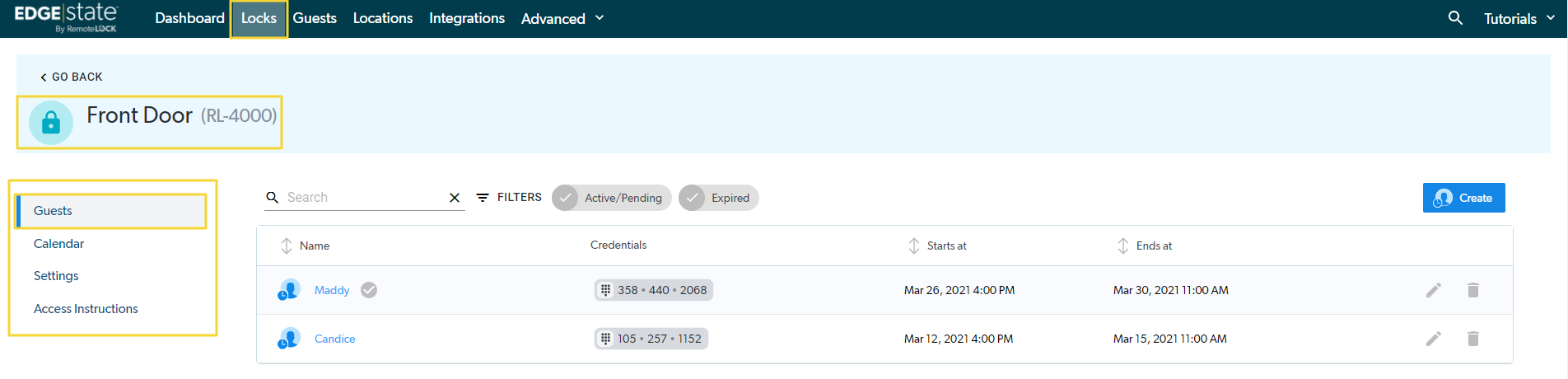Delete Candice's entry using trash icon
The image size is (1568, 379).
click(1473, 339)
